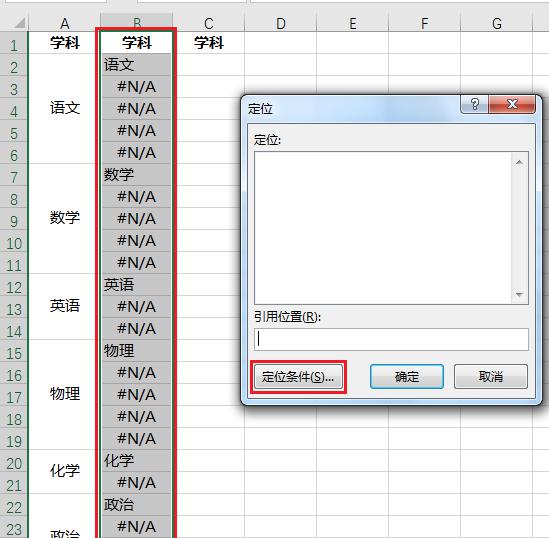Select row 22 header

click(14, 505)
